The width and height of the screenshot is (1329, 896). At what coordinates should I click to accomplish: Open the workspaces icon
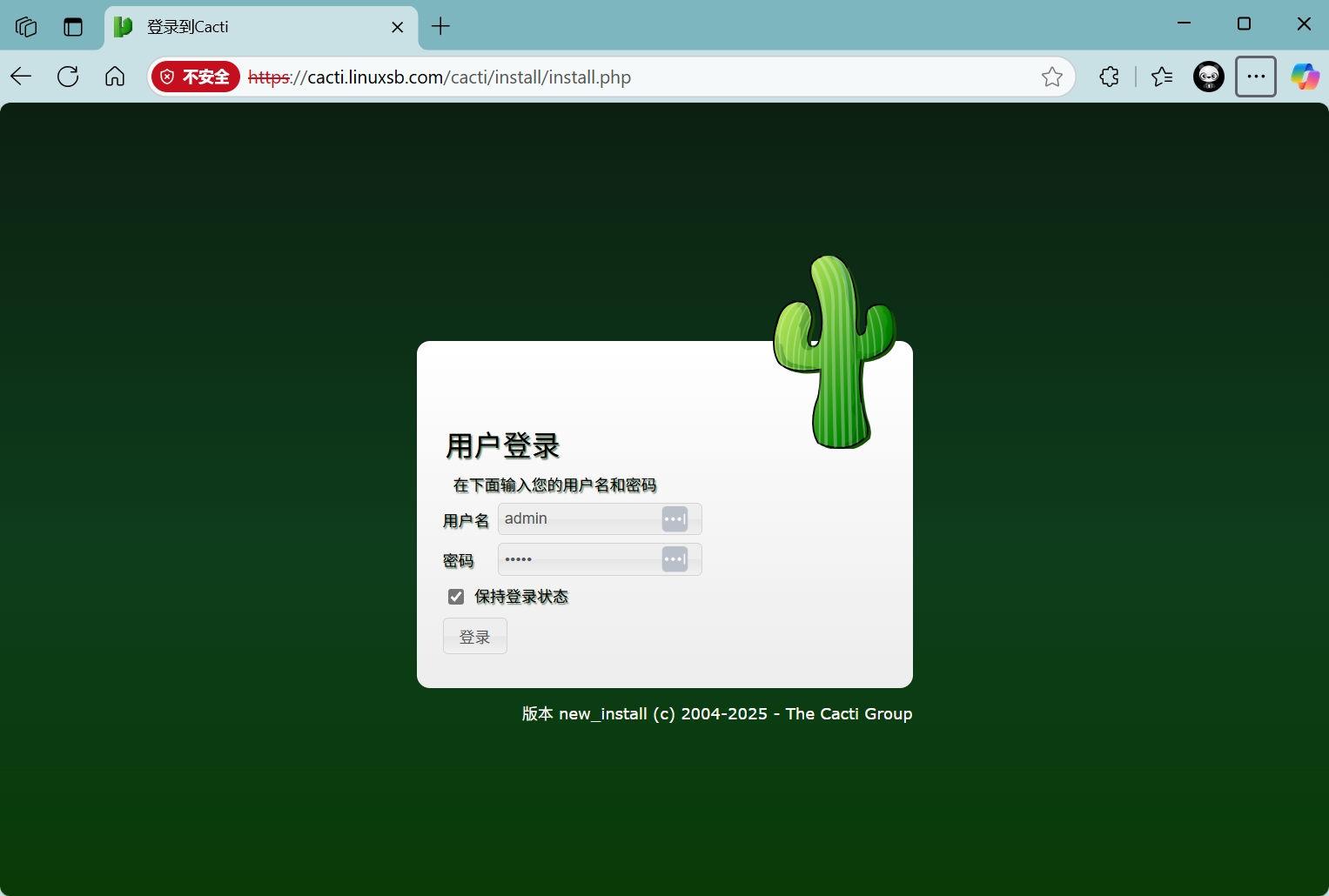pos(26,26)
